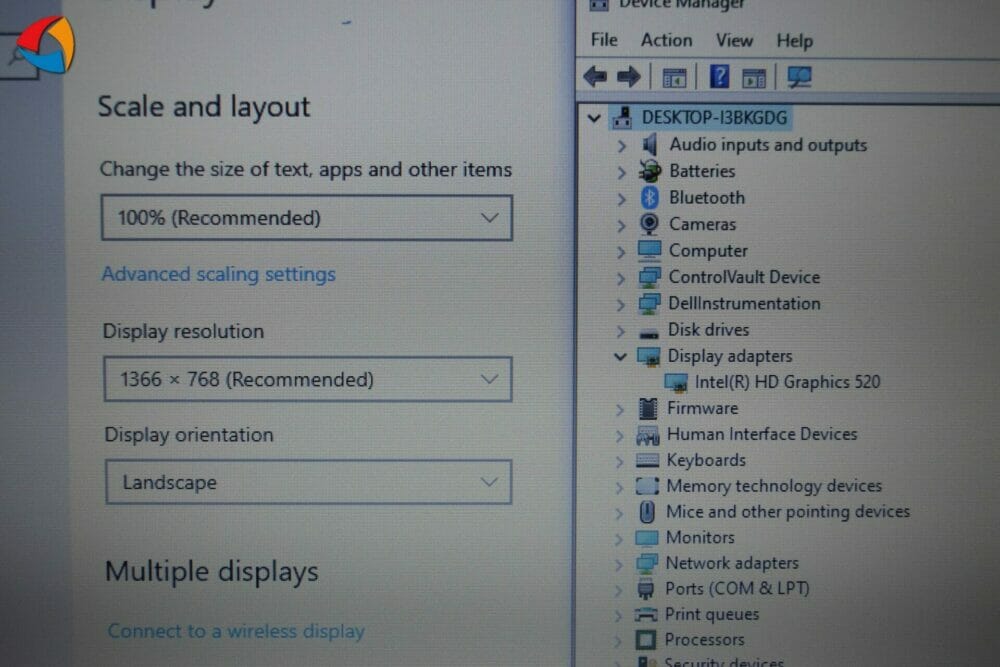Image resolution: width=1000 pixels, height=667 pixels.
Task: Expand the Audio inputs and outputs category
Action: coord(621,145)
